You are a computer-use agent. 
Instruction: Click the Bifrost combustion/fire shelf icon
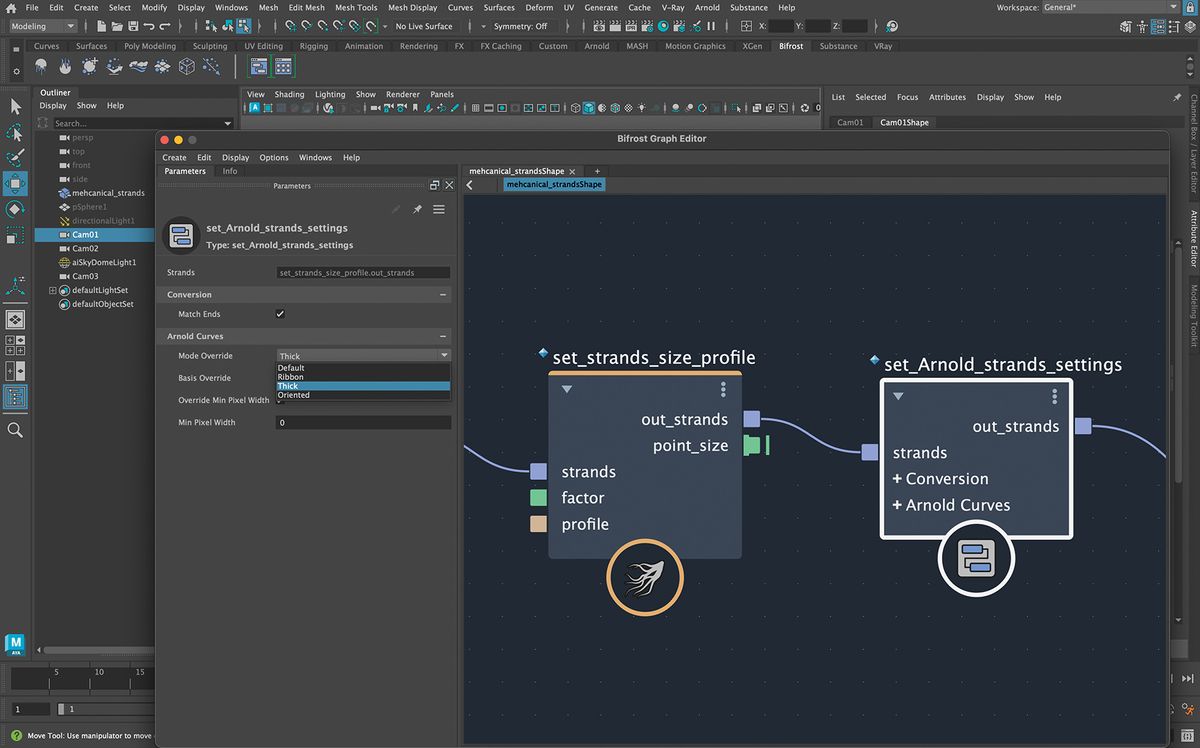(x=64, y=68)
